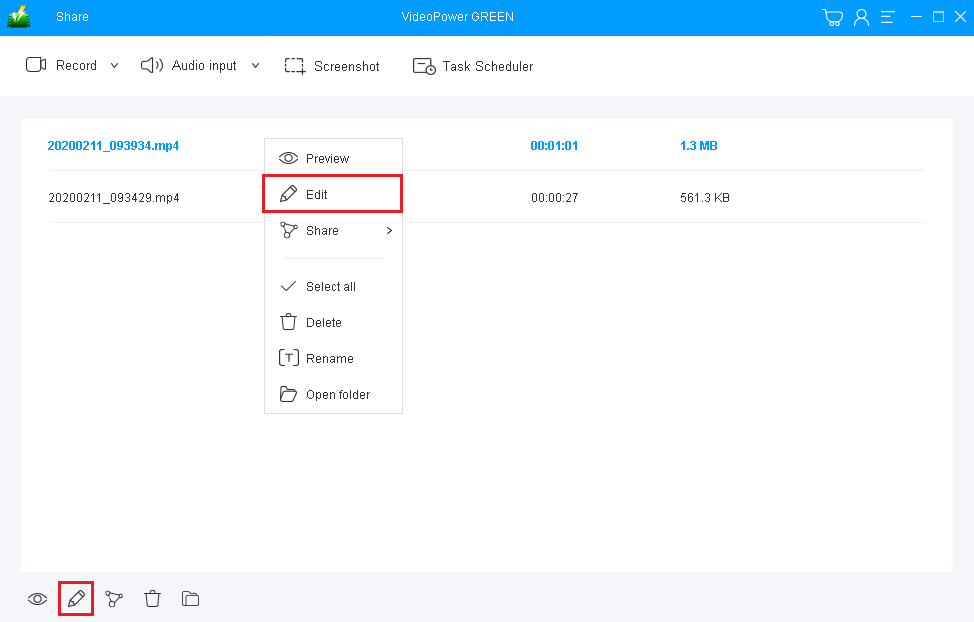
Task: Delete video with bottom trash icon
Action: (152, 599)
